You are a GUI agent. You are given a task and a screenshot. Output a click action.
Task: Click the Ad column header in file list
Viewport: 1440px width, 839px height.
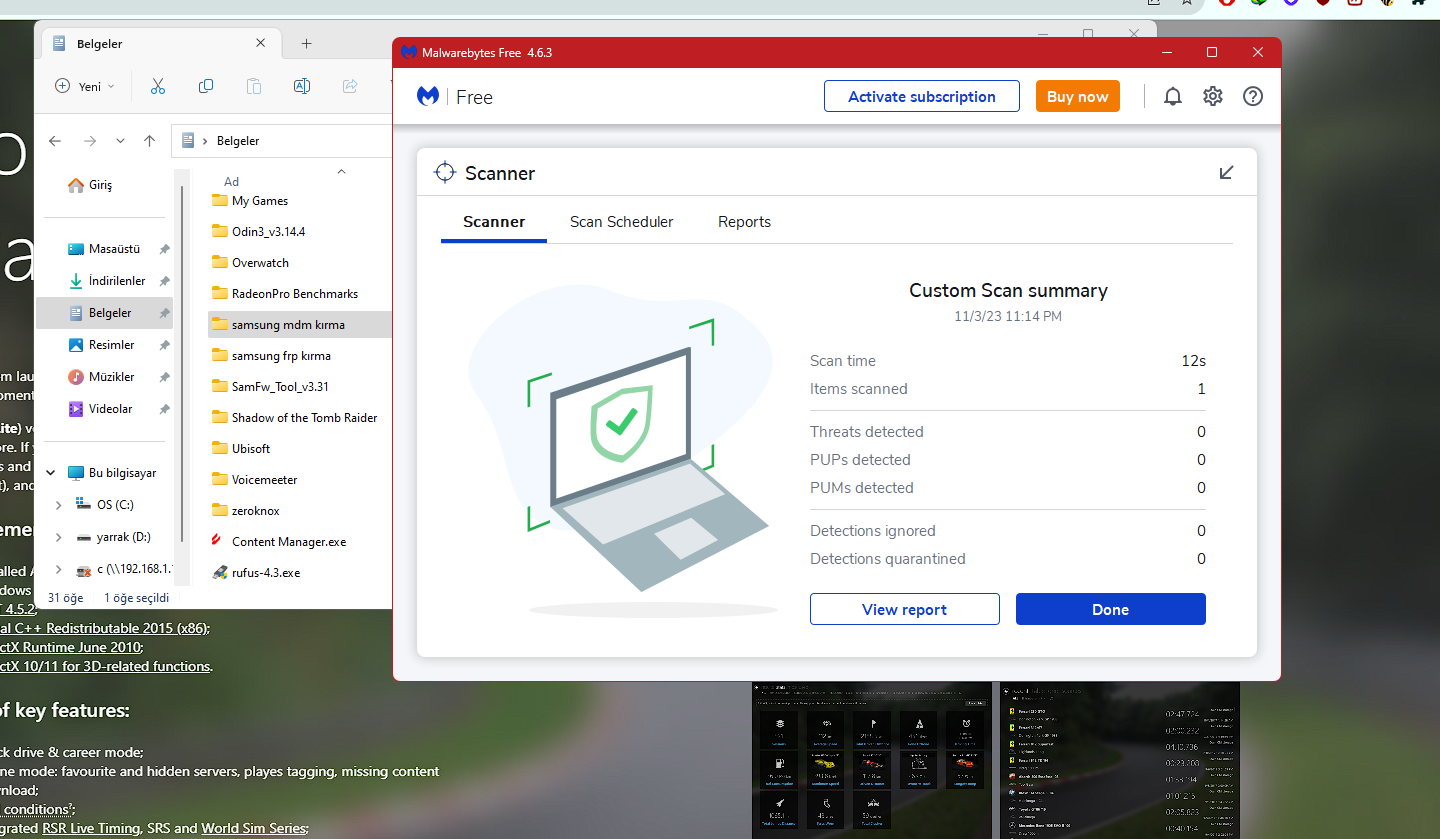(232, 182)
